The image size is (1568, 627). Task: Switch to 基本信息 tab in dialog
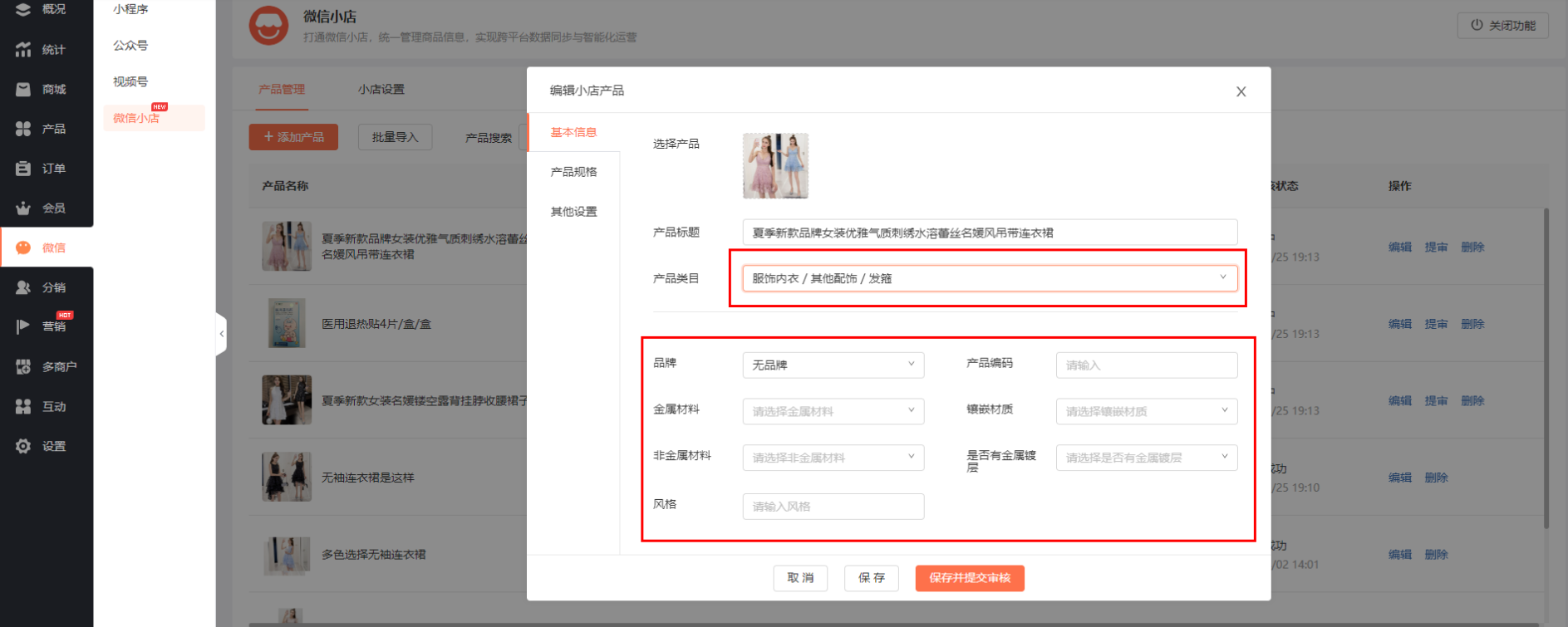pyautogui.click(x=573, y=132)
